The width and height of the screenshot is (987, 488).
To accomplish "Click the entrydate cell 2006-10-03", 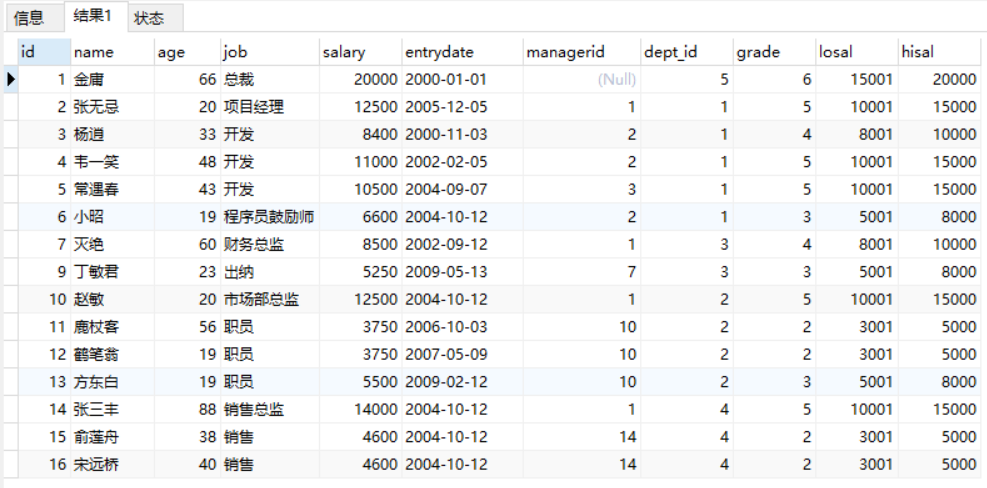I will point(462,327).
